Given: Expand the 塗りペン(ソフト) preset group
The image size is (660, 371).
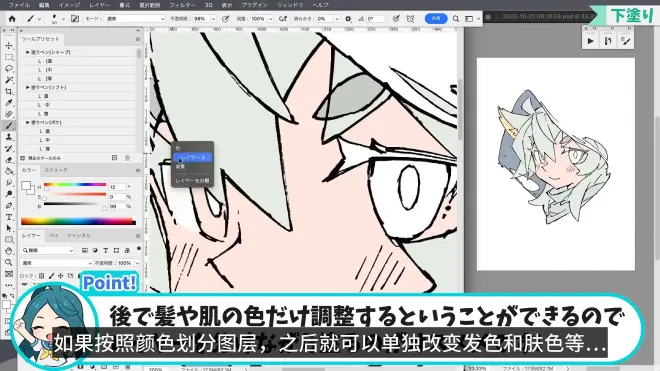Looking at the screenshot, I should [x=28, y=87].
